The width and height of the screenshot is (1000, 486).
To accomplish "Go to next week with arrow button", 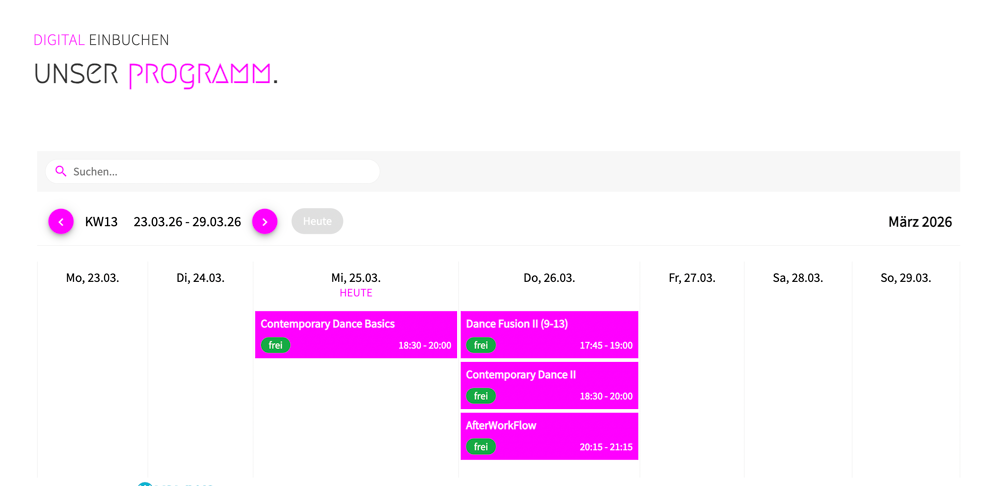I will [x=264, y=221].
